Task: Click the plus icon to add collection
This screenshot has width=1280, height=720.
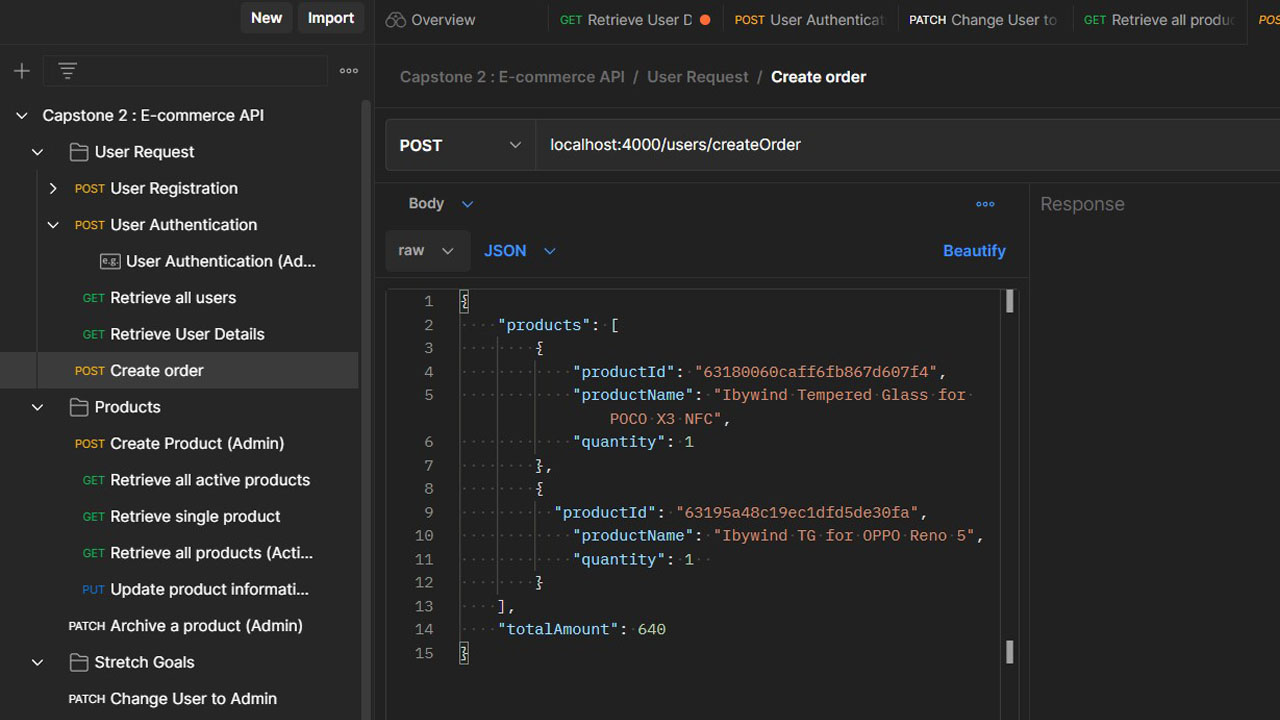Action: [x=22, y=71]
